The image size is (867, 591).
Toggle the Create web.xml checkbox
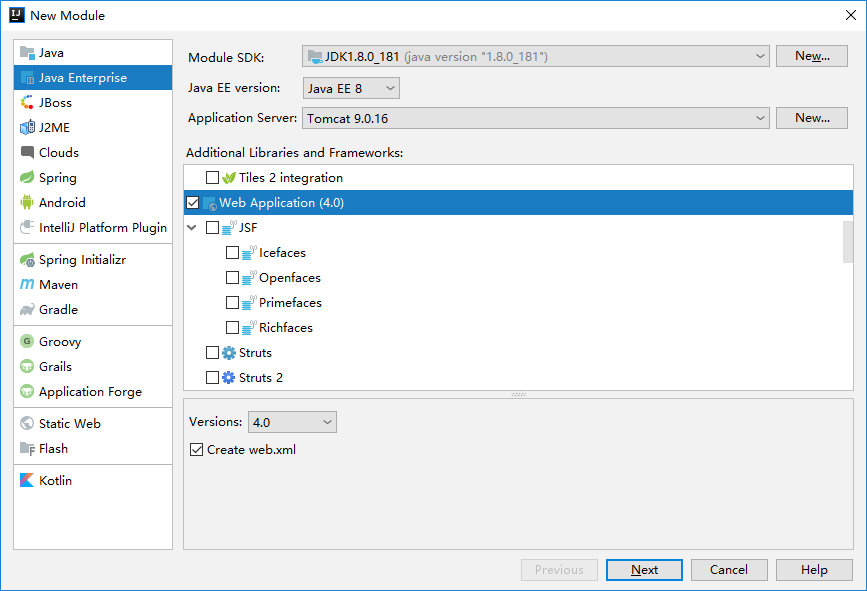pyautogui.click(x=196, y=449)
